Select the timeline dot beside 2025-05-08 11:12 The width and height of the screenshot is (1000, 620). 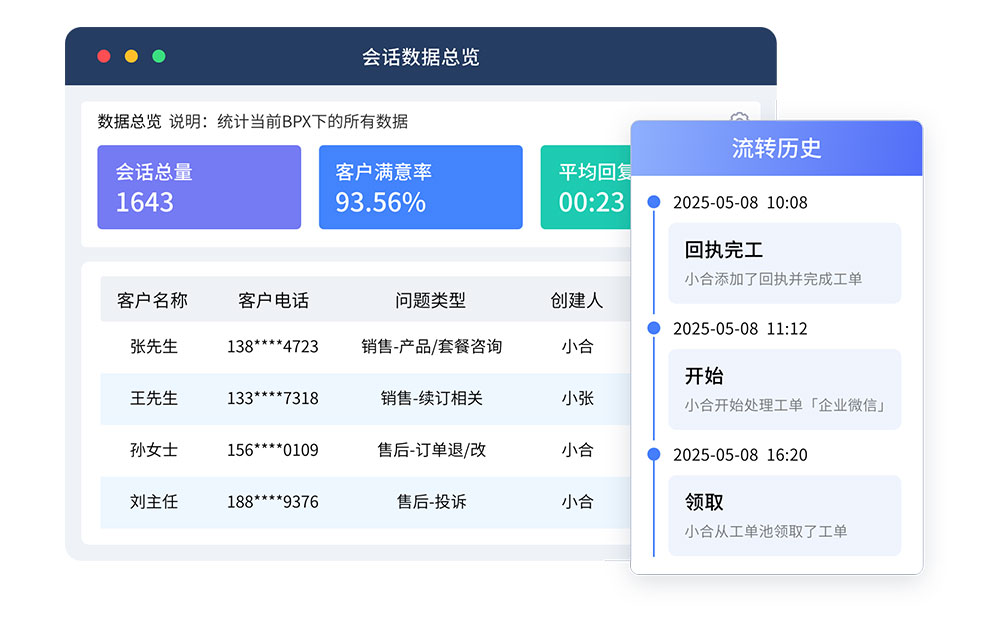654,328
